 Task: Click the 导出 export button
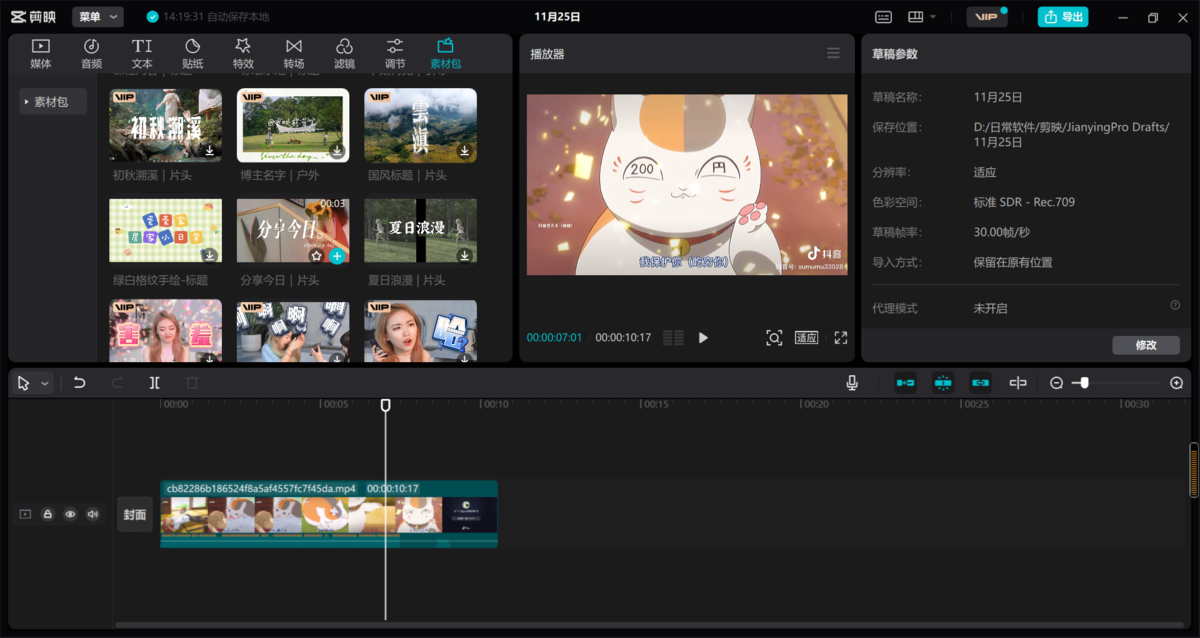click(x=1062, y=17)
